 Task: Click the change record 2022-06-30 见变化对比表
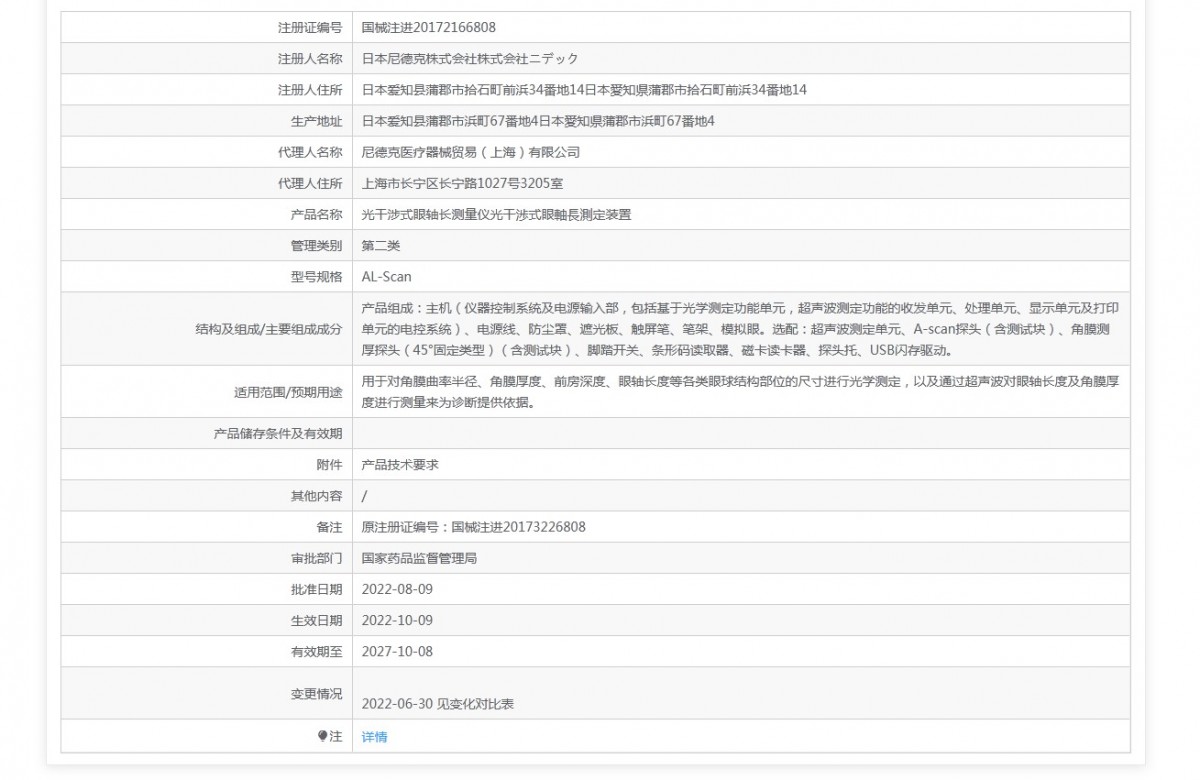[x=437, y=704]
